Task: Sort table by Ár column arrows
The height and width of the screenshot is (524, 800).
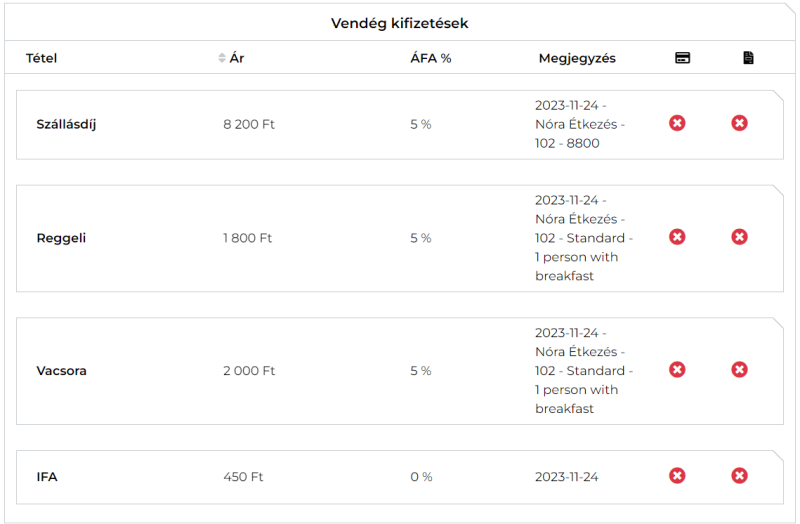Action: tap(222, 58)
